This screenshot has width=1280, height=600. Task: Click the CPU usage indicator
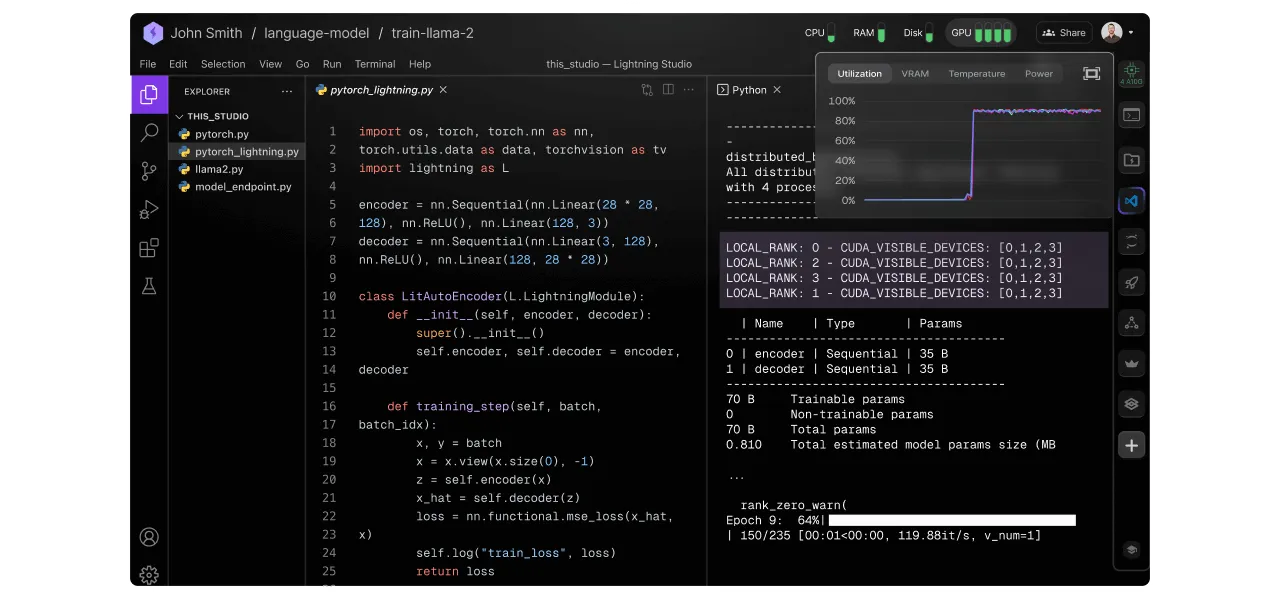coord(820,33)
